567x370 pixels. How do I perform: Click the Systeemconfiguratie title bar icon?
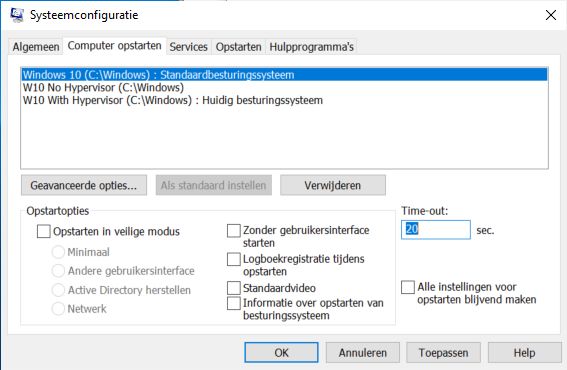pos(16,15)
